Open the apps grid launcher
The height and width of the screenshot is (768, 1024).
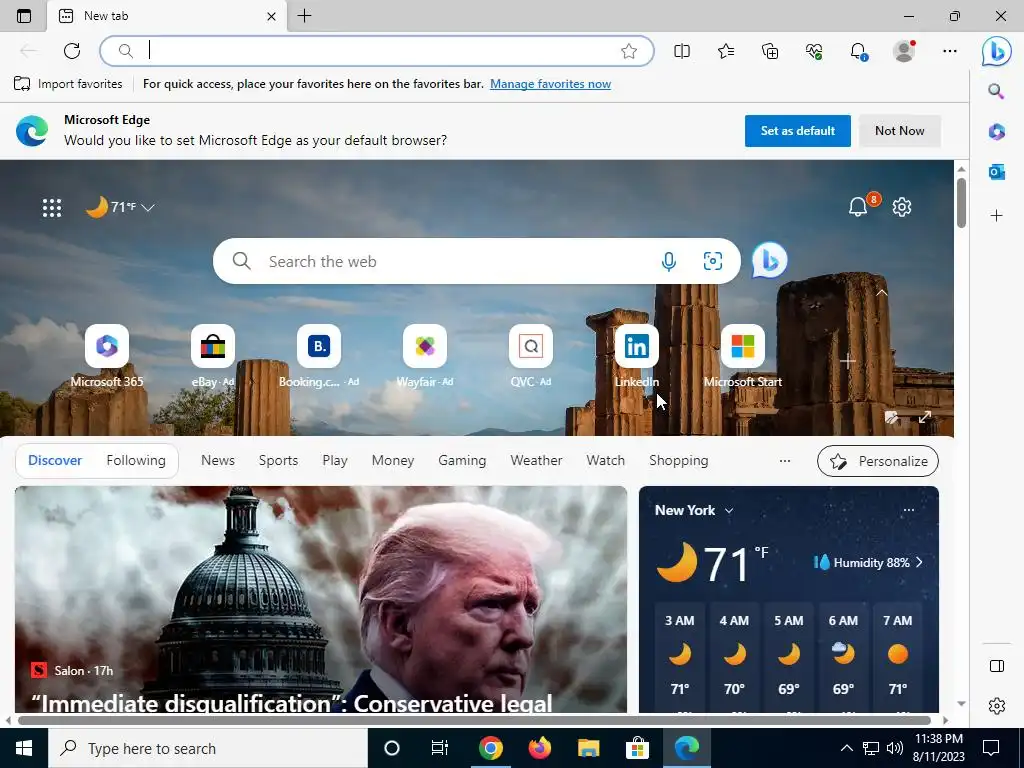tap(52, 208)
